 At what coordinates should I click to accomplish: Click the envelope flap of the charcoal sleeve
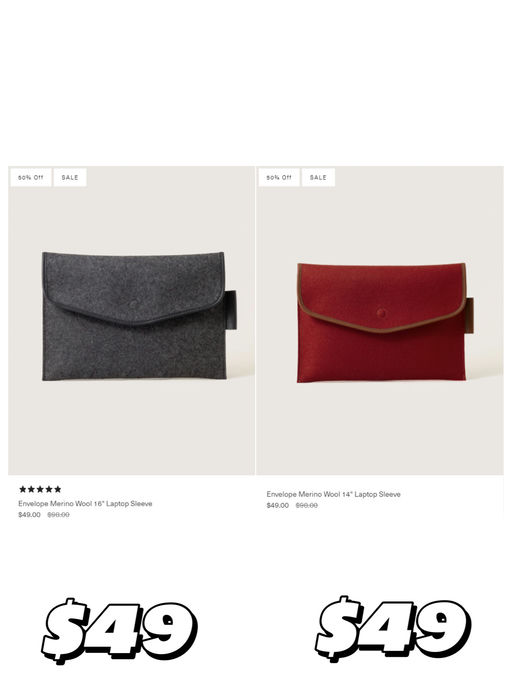point(134,287)
